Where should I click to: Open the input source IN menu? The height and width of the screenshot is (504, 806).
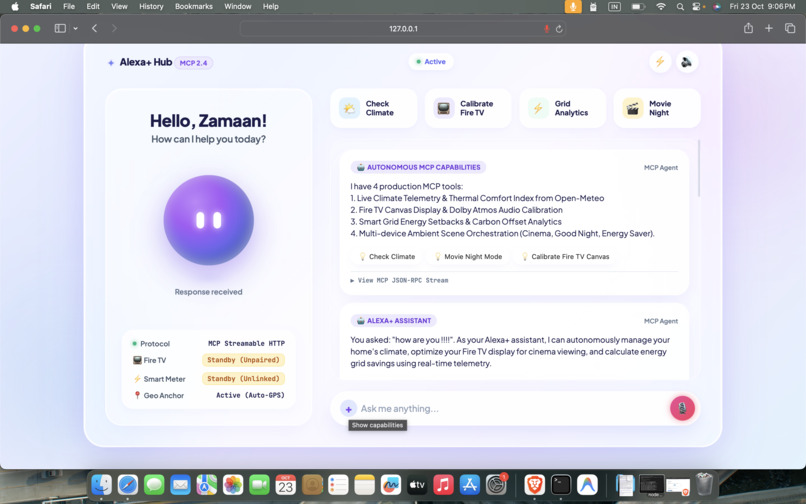pos(614,7)
